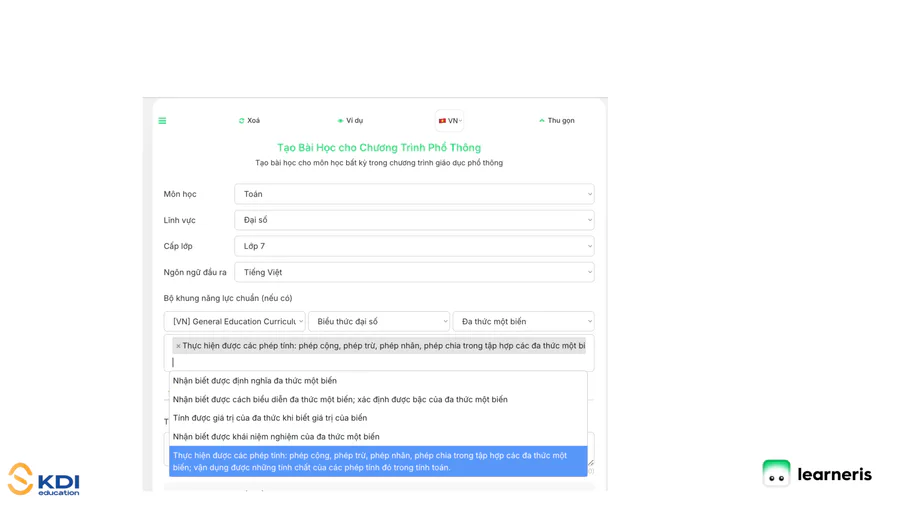Remove the selected competency tag with ×
Image resolution: width=900 pixels, height=506 pixels.
[x=178, y=346]
